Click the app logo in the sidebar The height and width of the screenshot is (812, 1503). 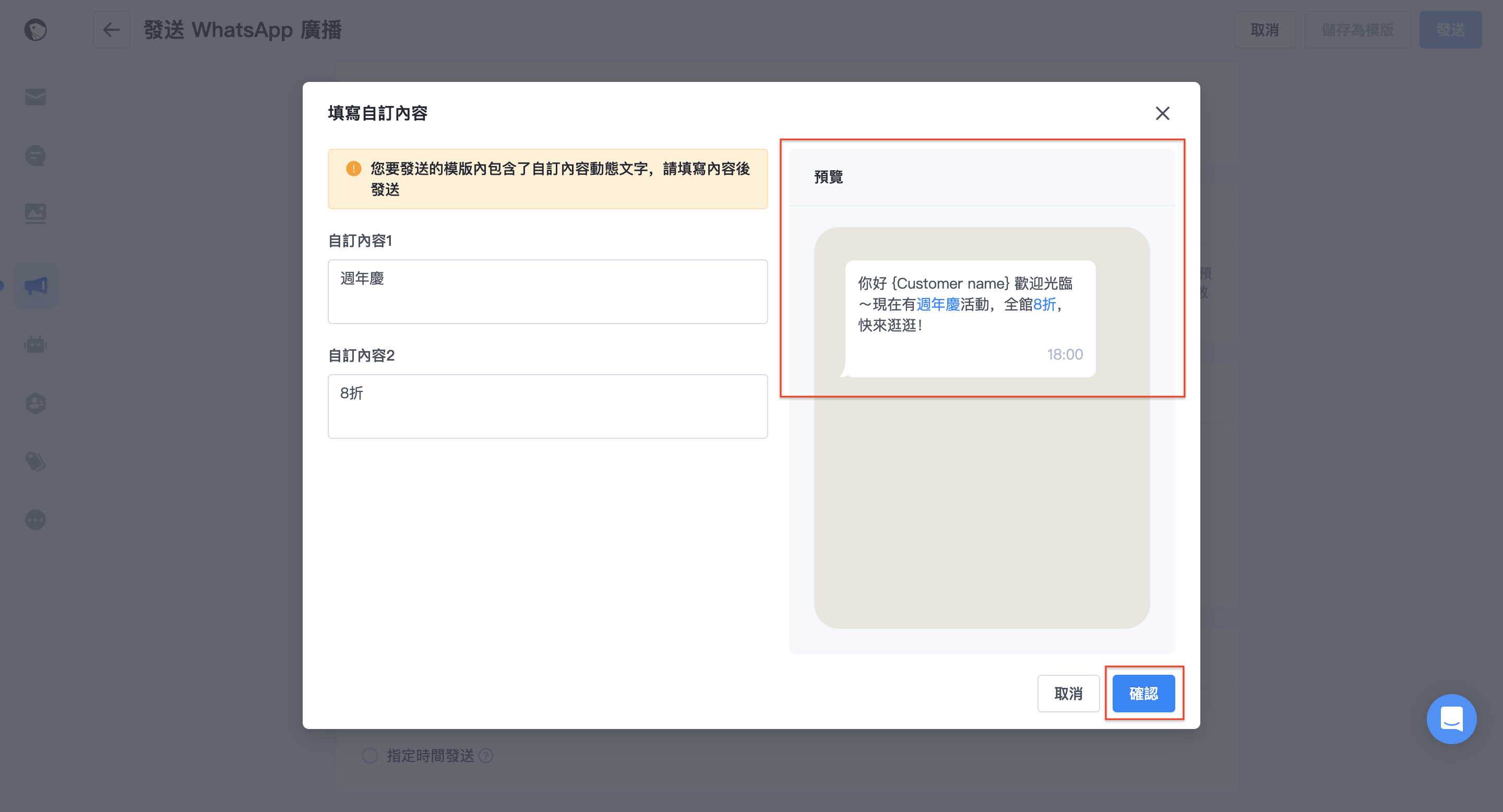click(35, 30)
